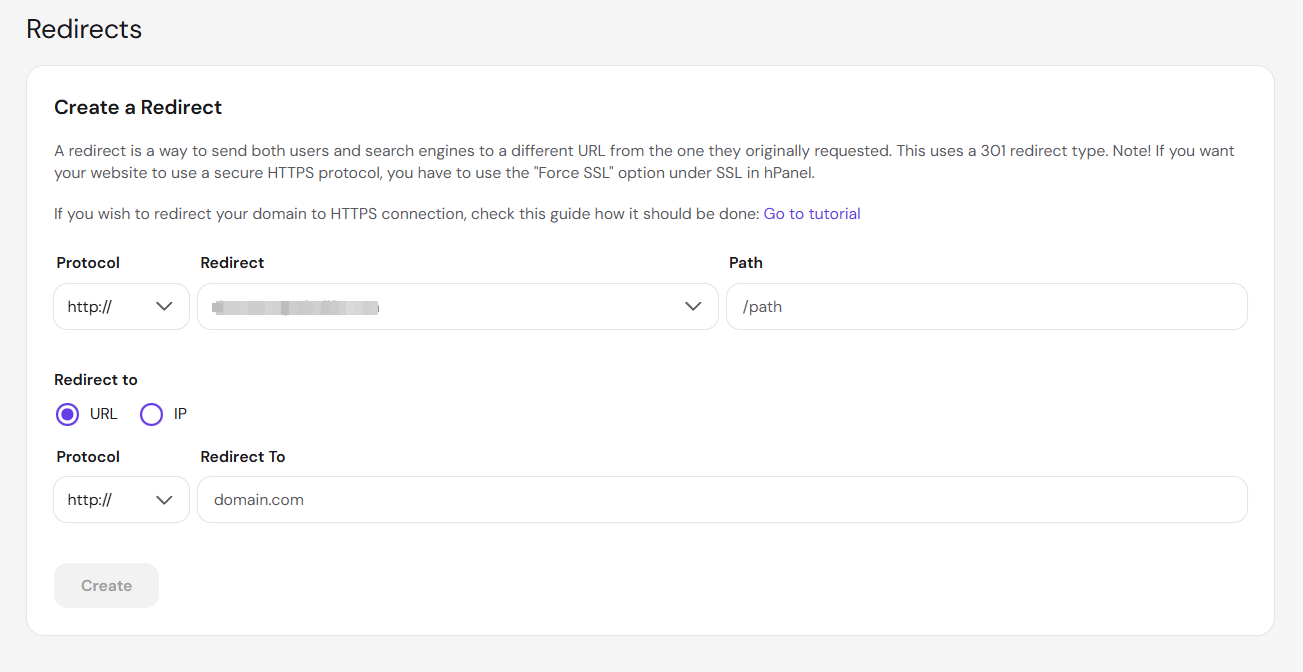Select the URL radio button
Viewport: 1303px width, 672px height.
(x=67, y=414)
